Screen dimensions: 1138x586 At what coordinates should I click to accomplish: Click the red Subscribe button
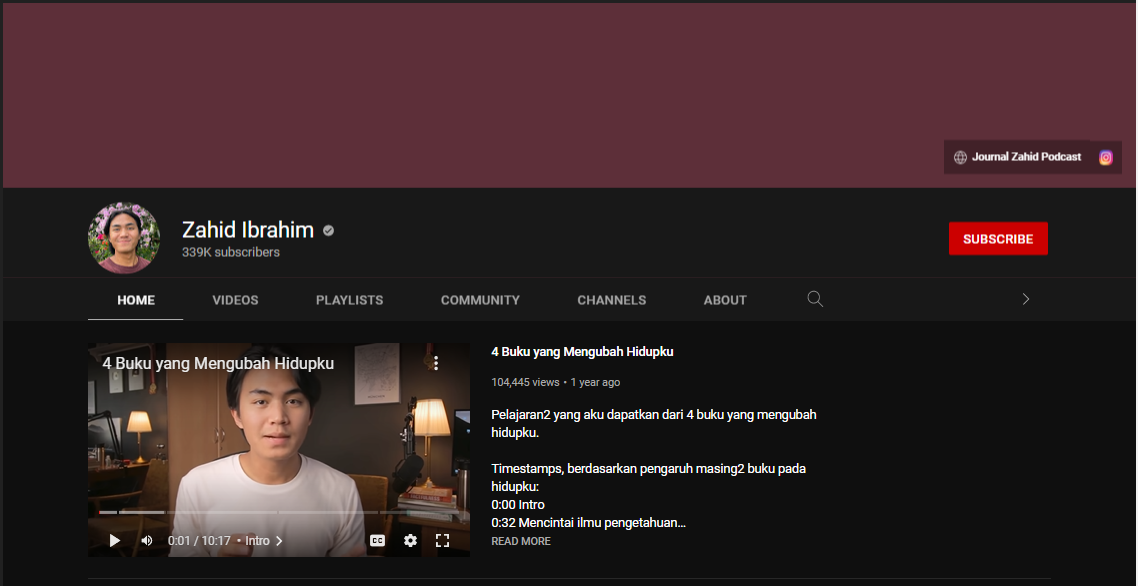click(998, 239)
